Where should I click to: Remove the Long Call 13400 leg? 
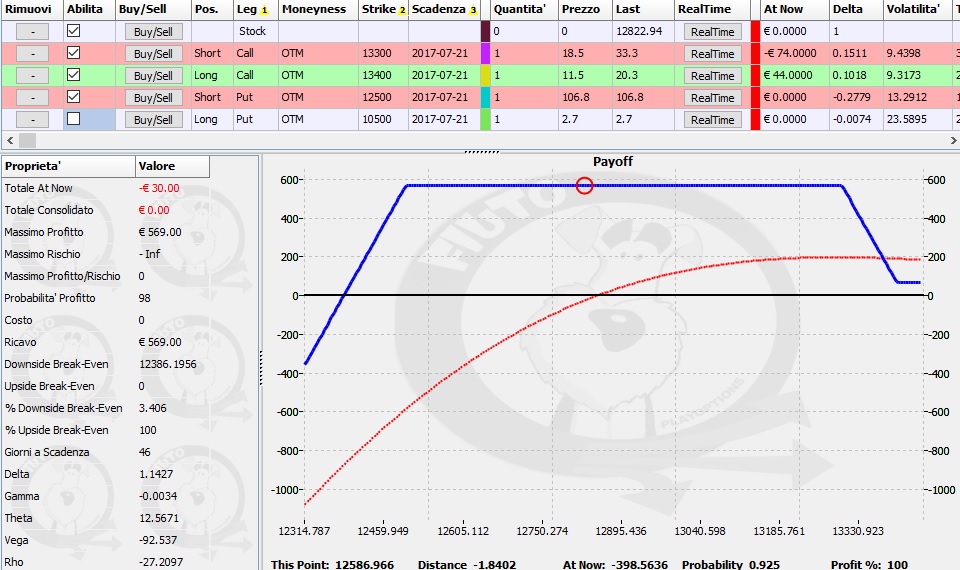coord(32,76)
